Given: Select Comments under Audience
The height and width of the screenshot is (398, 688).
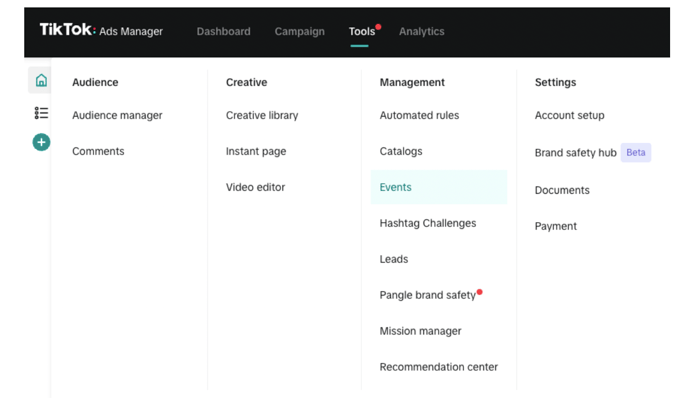Looking at the screenshot, I should click(x=98, y=151).
